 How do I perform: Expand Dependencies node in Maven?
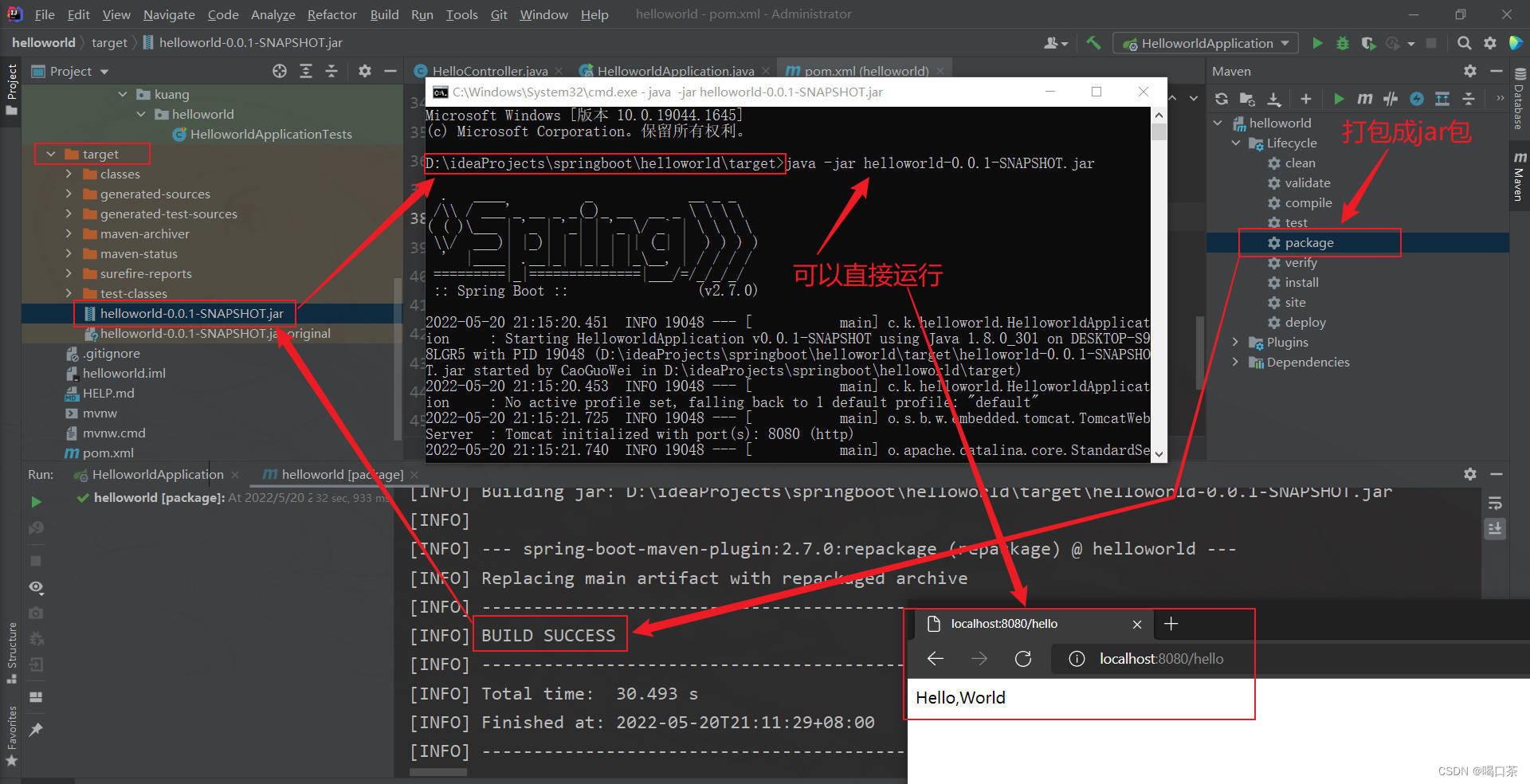click(1236, 362)
